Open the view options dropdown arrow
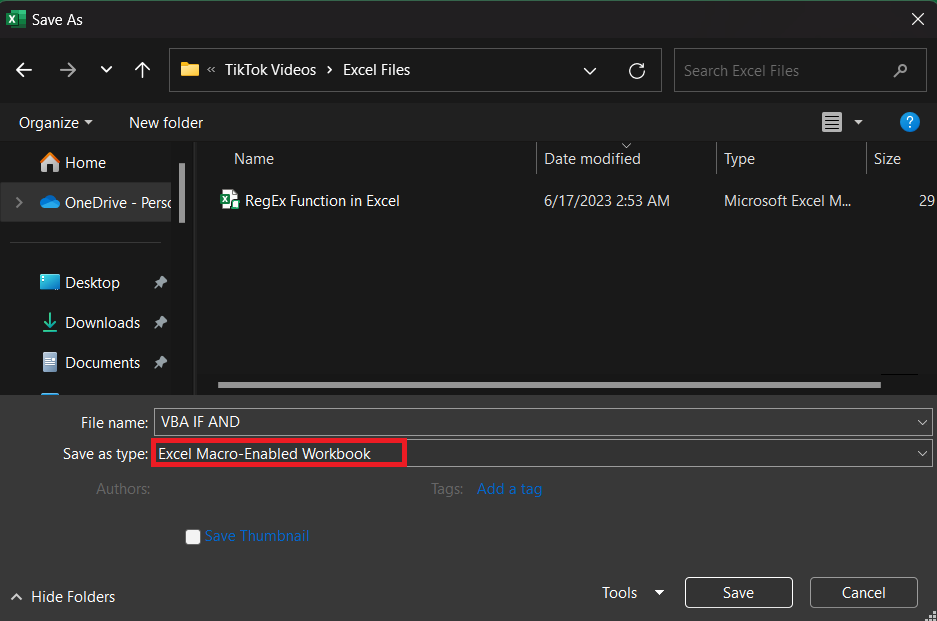937x621 pixels. point(858,122)
